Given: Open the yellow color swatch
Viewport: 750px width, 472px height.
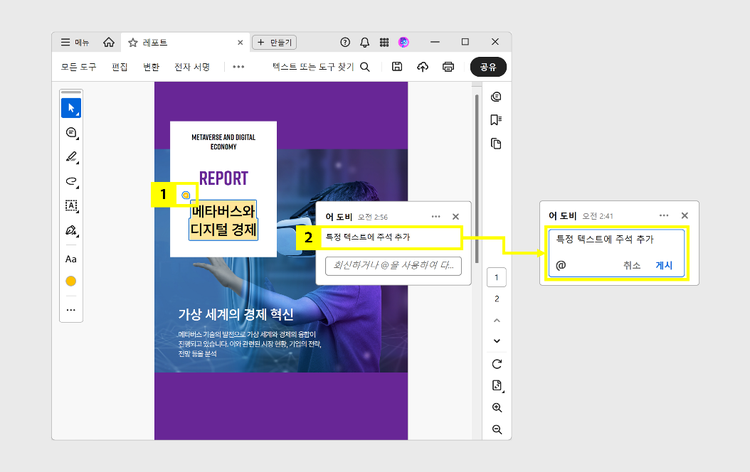Looking at the screenshot, I should [x=71, y=281].
